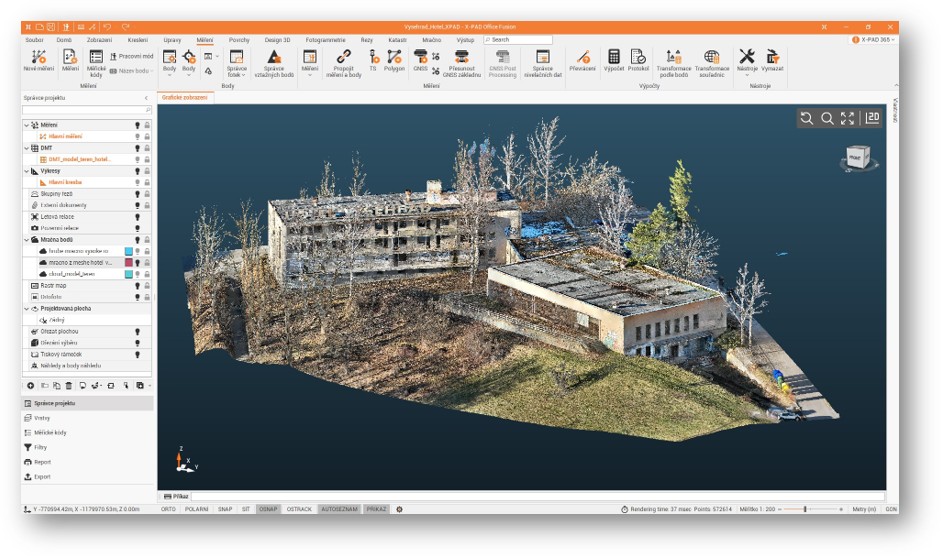Select the TS total station tool
941x556 pixels.
373,61
